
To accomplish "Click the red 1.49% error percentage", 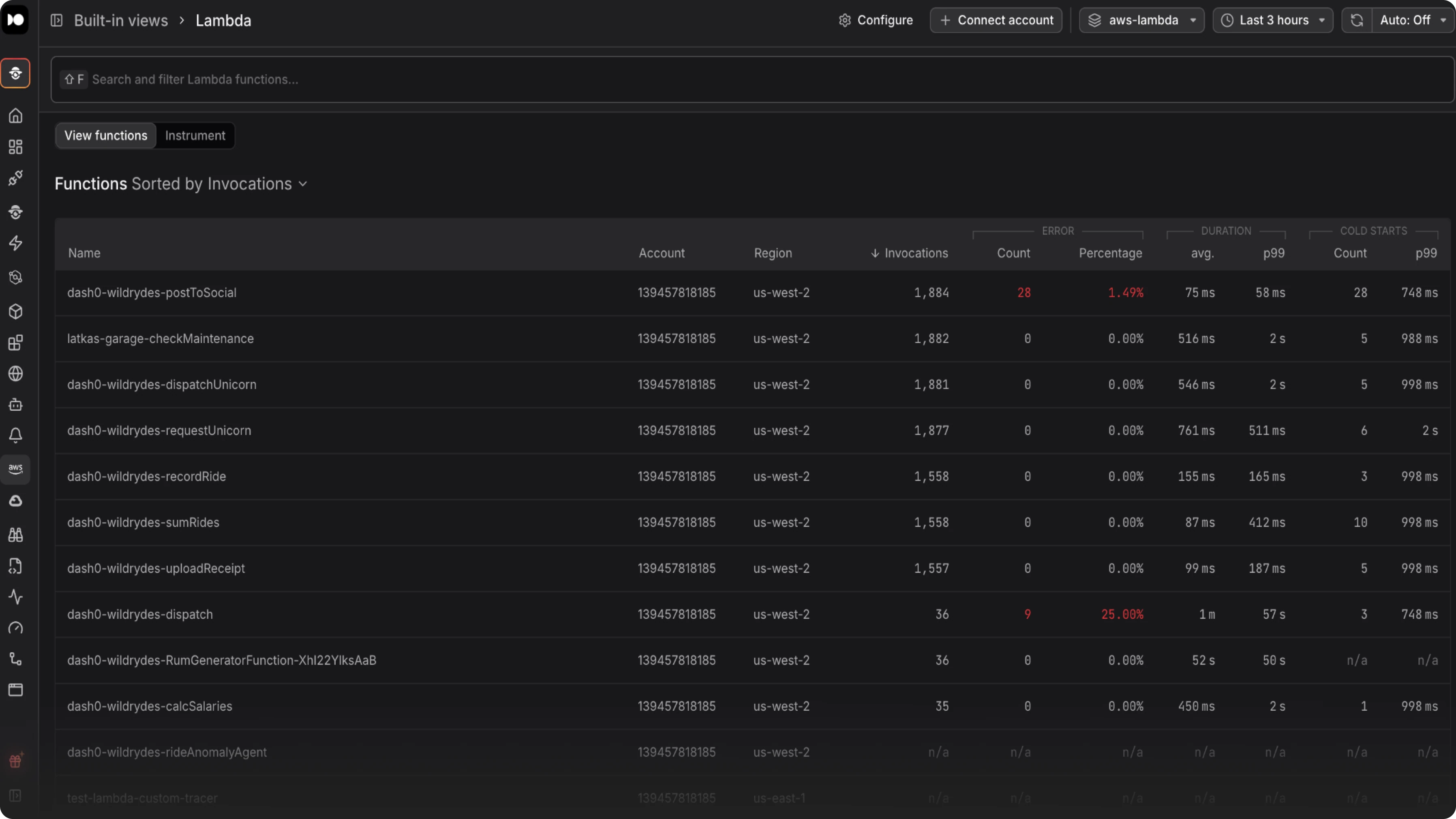I will pos(1125,293).
